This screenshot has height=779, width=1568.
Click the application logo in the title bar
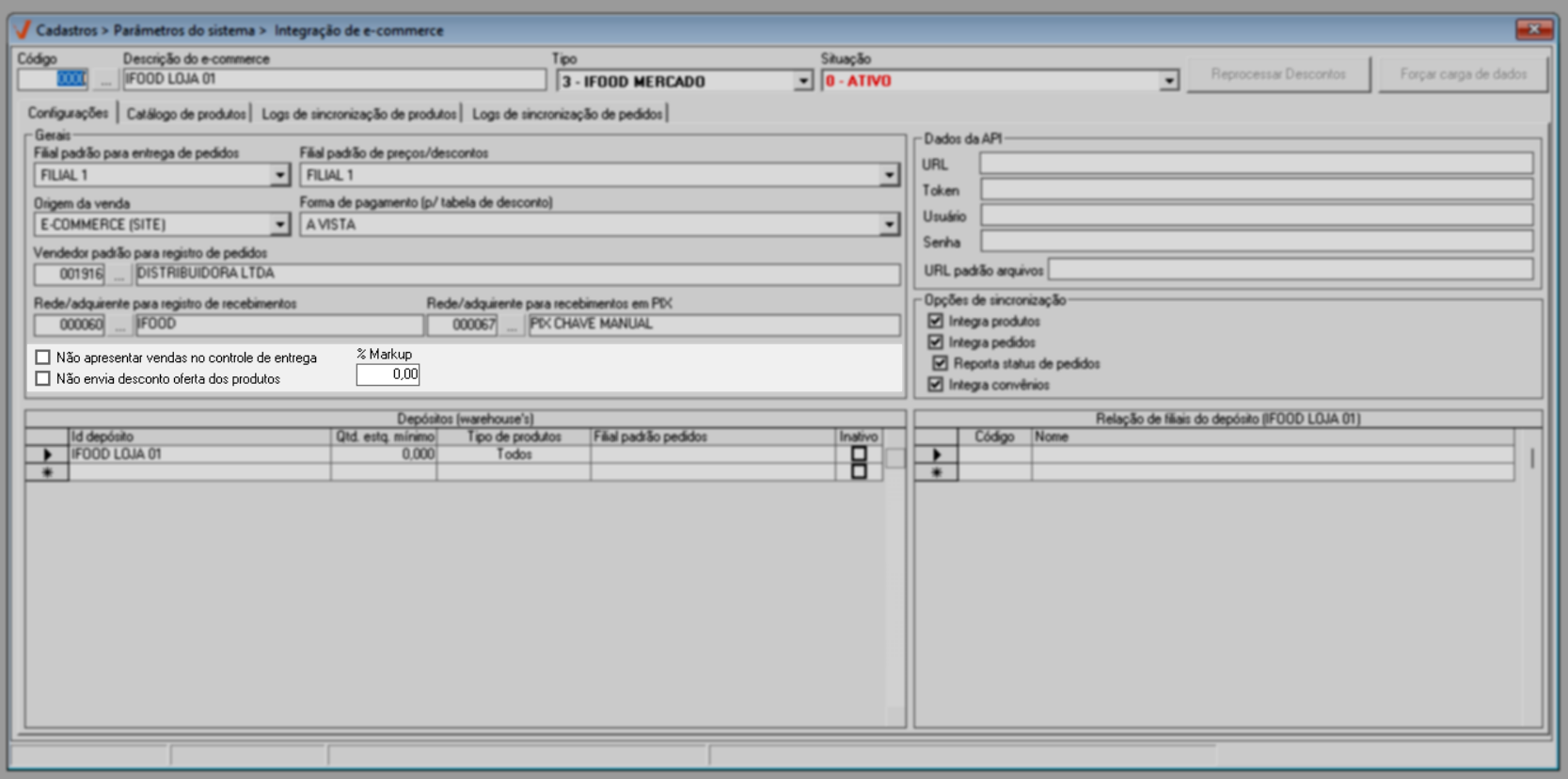point(24,30)
